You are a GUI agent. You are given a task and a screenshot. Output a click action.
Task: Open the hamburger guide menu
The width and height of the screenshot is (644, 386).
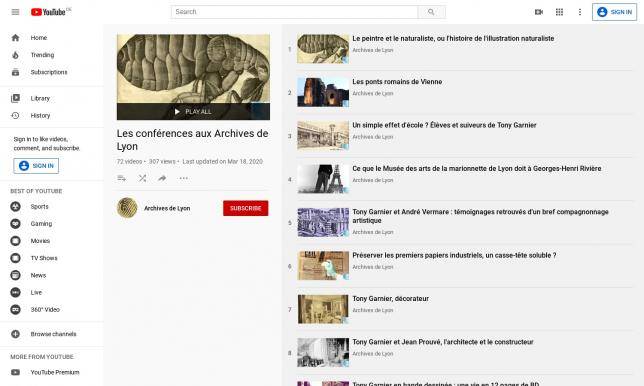[x=15, y=12]
